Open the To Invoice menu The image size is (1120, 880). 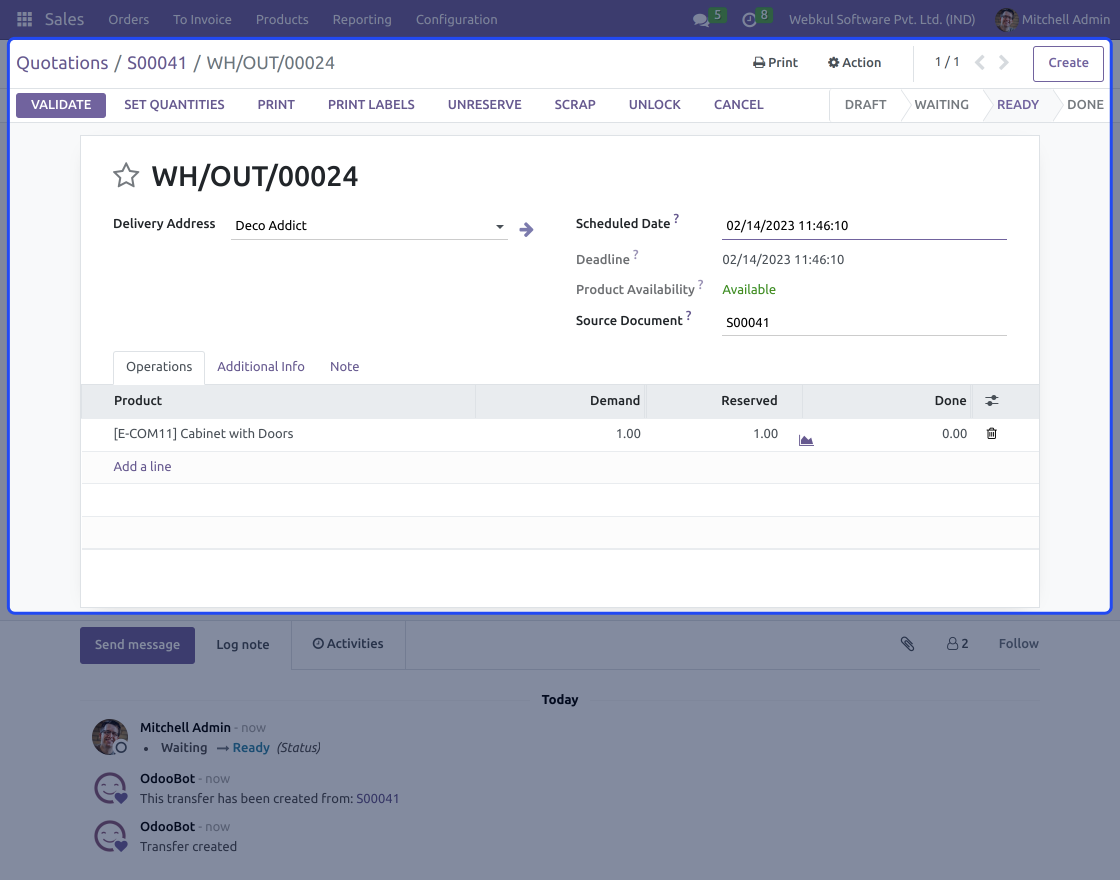pyautogui.click(x=202, y=20)
